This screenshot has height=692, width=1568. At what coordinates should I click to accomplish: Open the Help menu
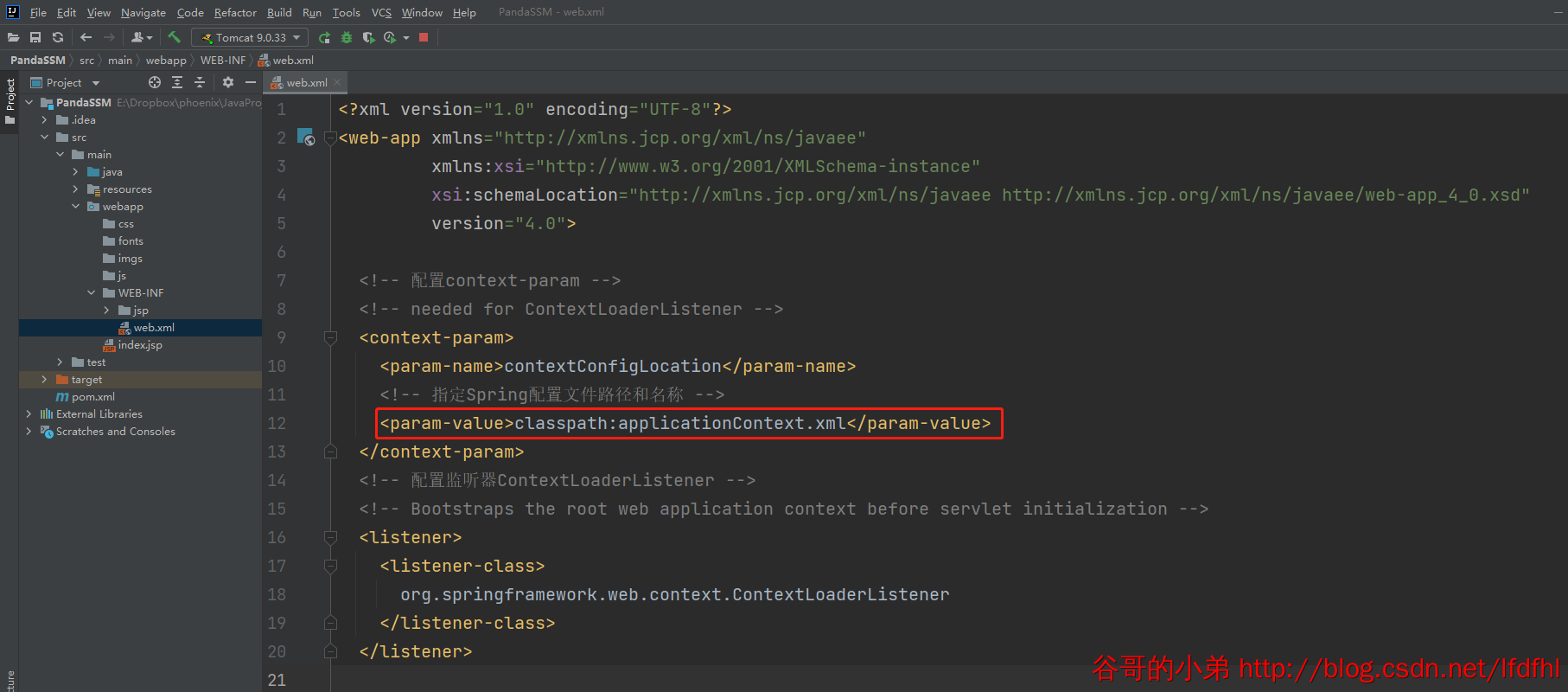click(x=464, y=12)
